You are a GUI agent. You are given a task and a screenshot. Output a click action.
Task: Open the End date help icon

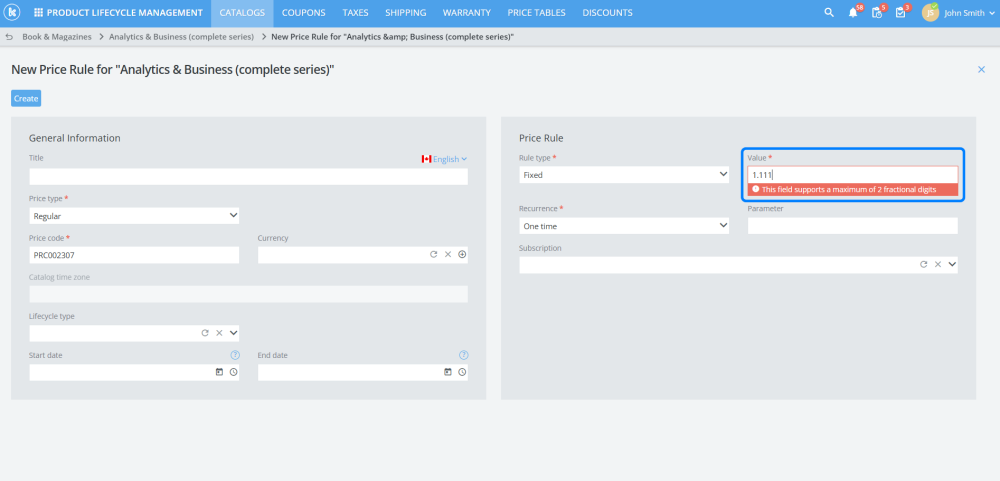(x=464, y=355)
